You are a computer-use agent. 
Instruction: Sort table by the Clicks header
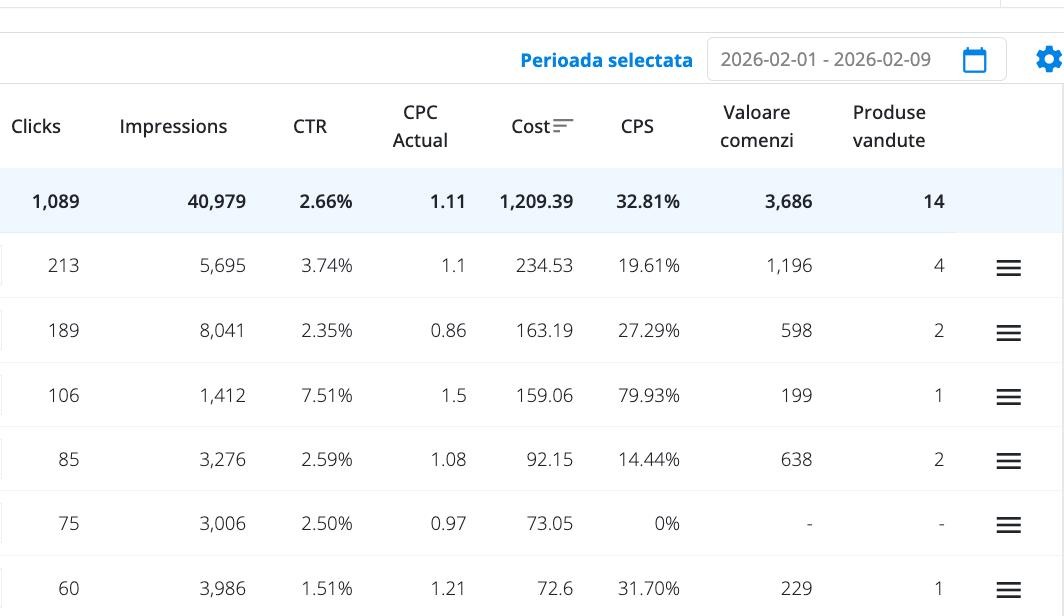(36, 126)
